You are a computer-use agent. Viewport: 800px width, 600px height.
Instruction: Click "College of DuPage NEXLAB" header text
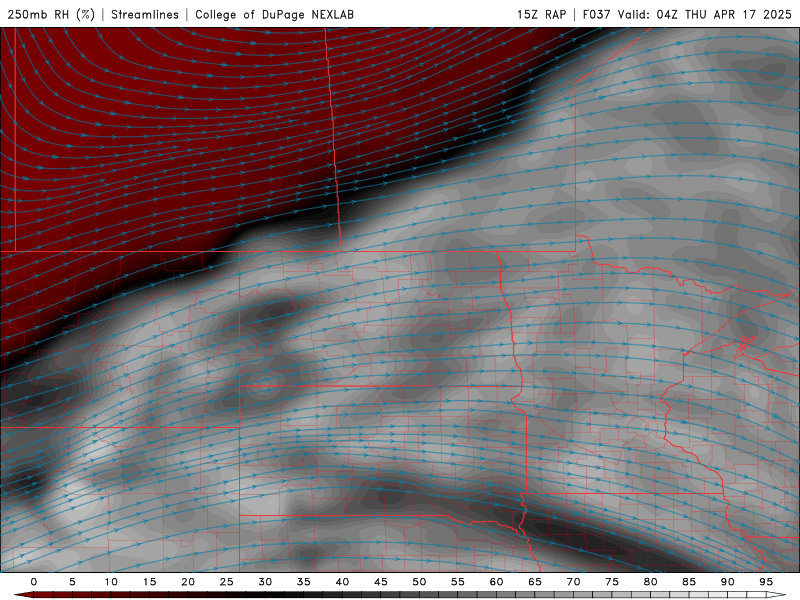[274, 14]
